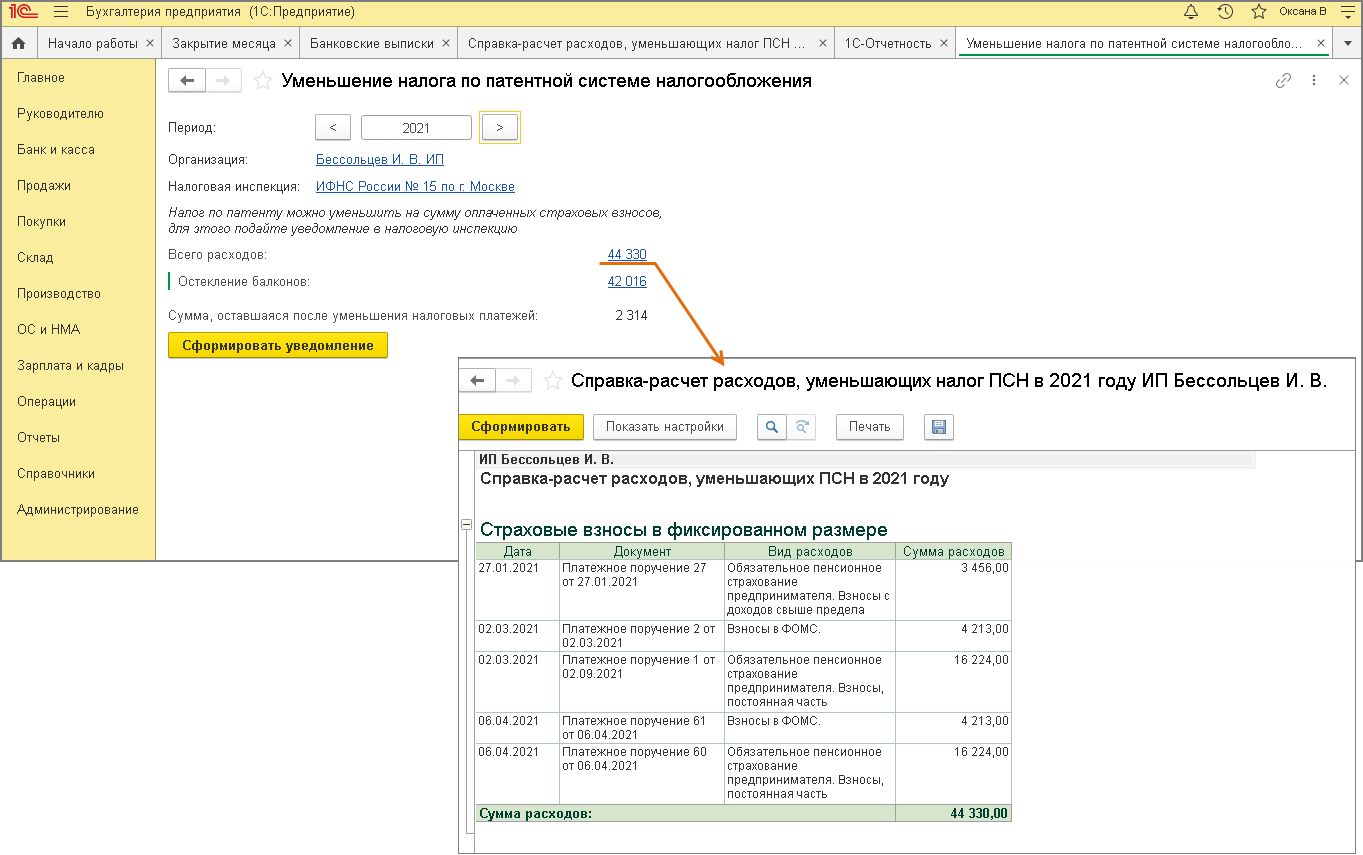Open the tab list dropdown arrow
Viewport: 1363px width, 855px height.
click(x=1347, y=44)
